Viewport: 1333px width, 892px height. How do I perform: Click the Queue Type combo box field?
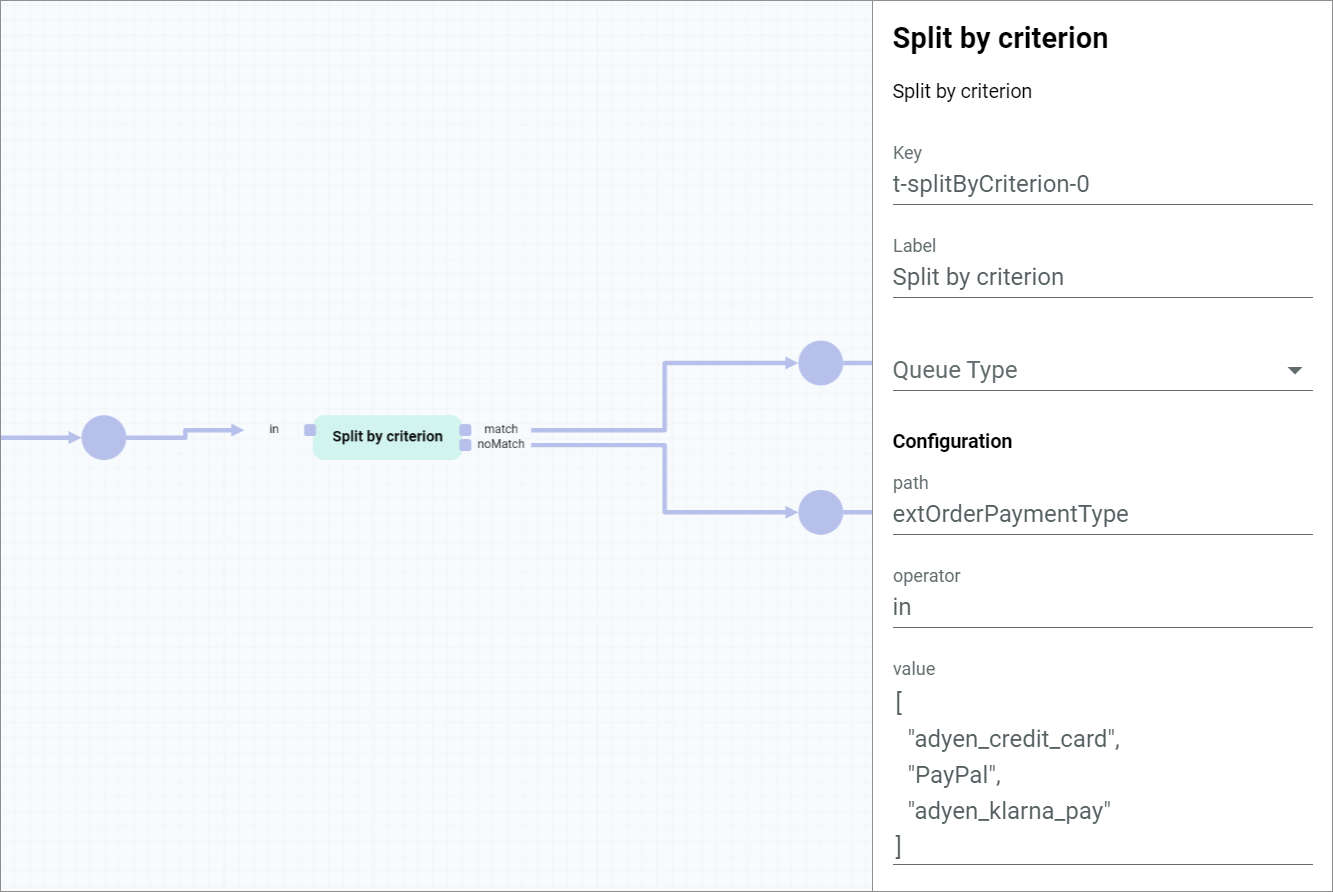pos(1102,370)
